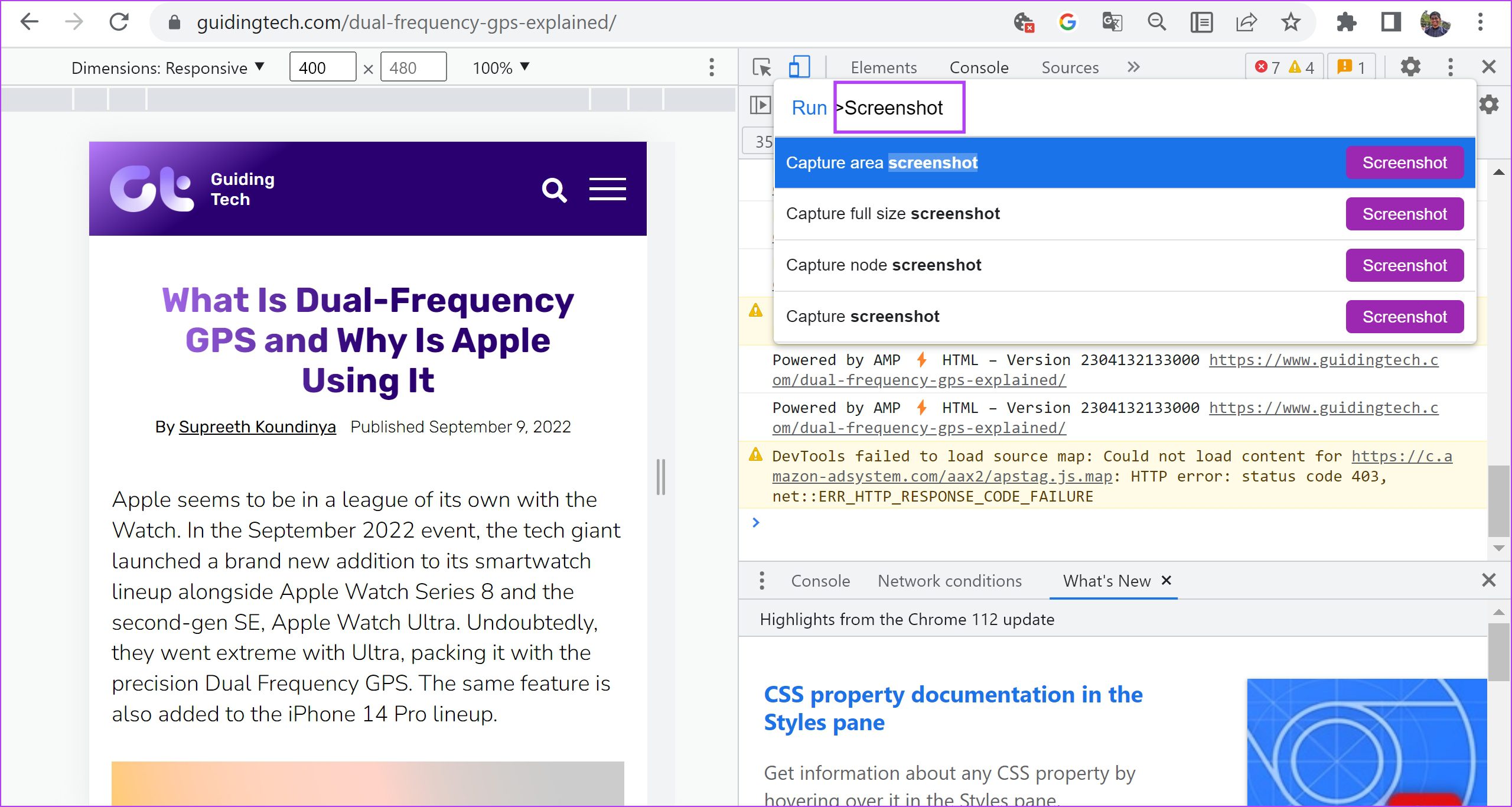Open the cookie blocked icon in address bar
Image resolution: width=1512 pixels, height=807 pixels.
point(1024,22)
